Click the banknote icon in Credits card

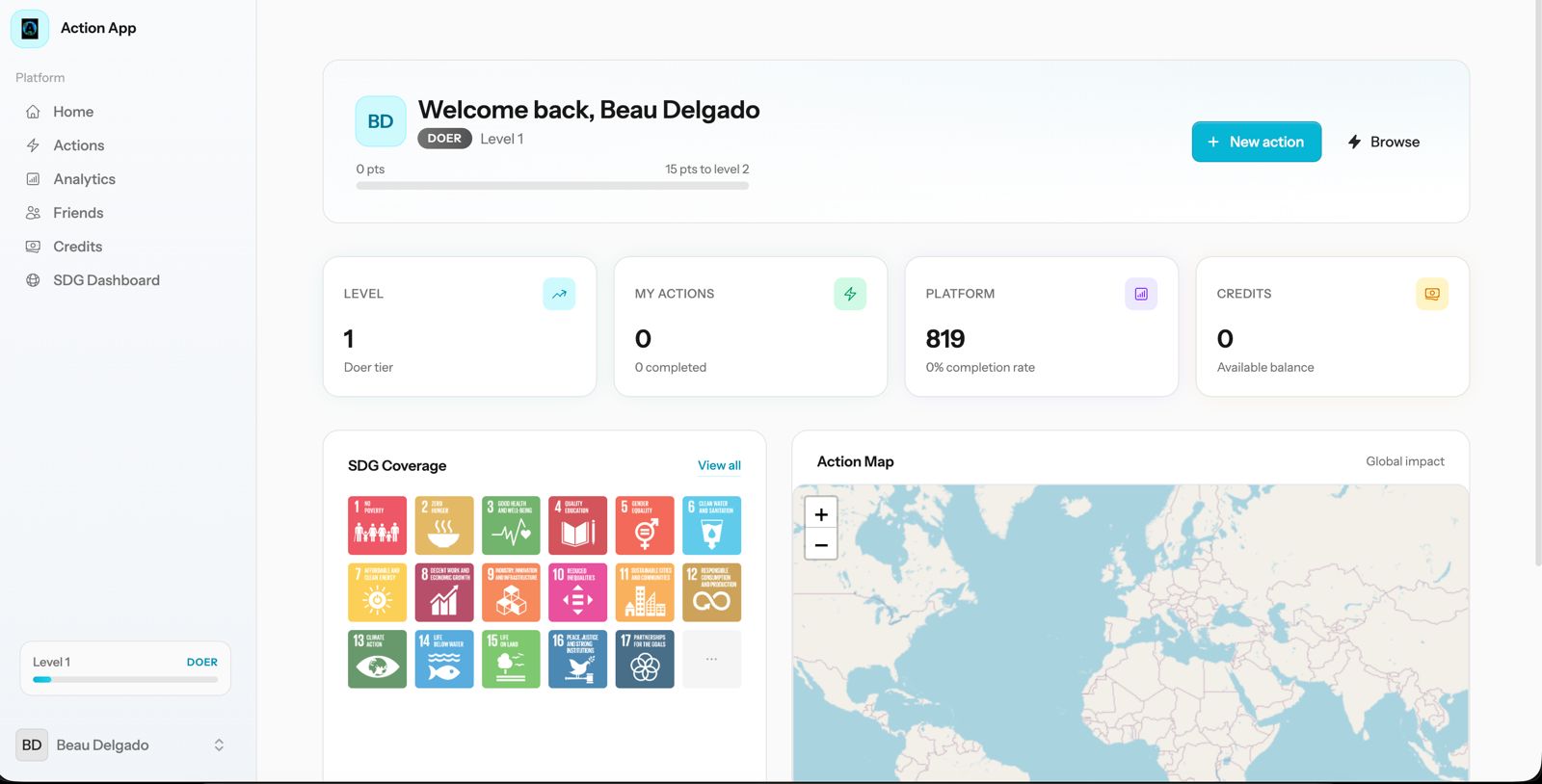(x=1432, y=294)
